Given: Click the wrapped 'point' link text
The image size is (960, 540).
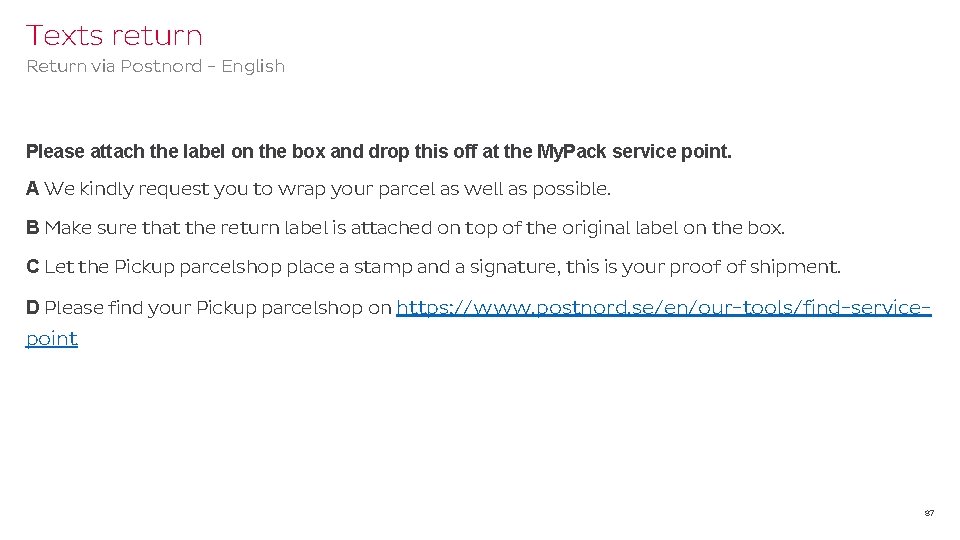Looking at the screenshot, I should click(x=52, y=338).
